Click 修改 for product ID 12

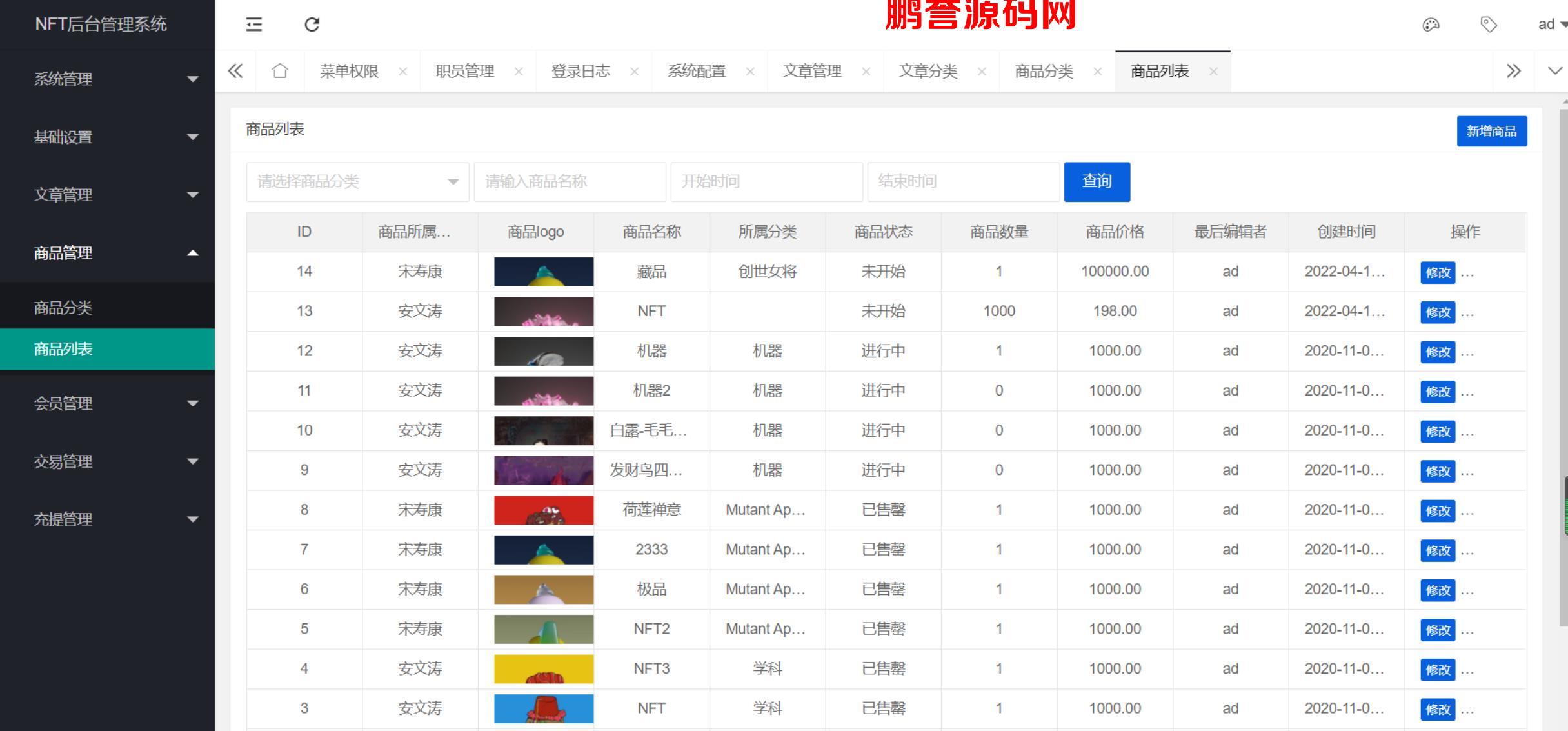(1438, 352)
